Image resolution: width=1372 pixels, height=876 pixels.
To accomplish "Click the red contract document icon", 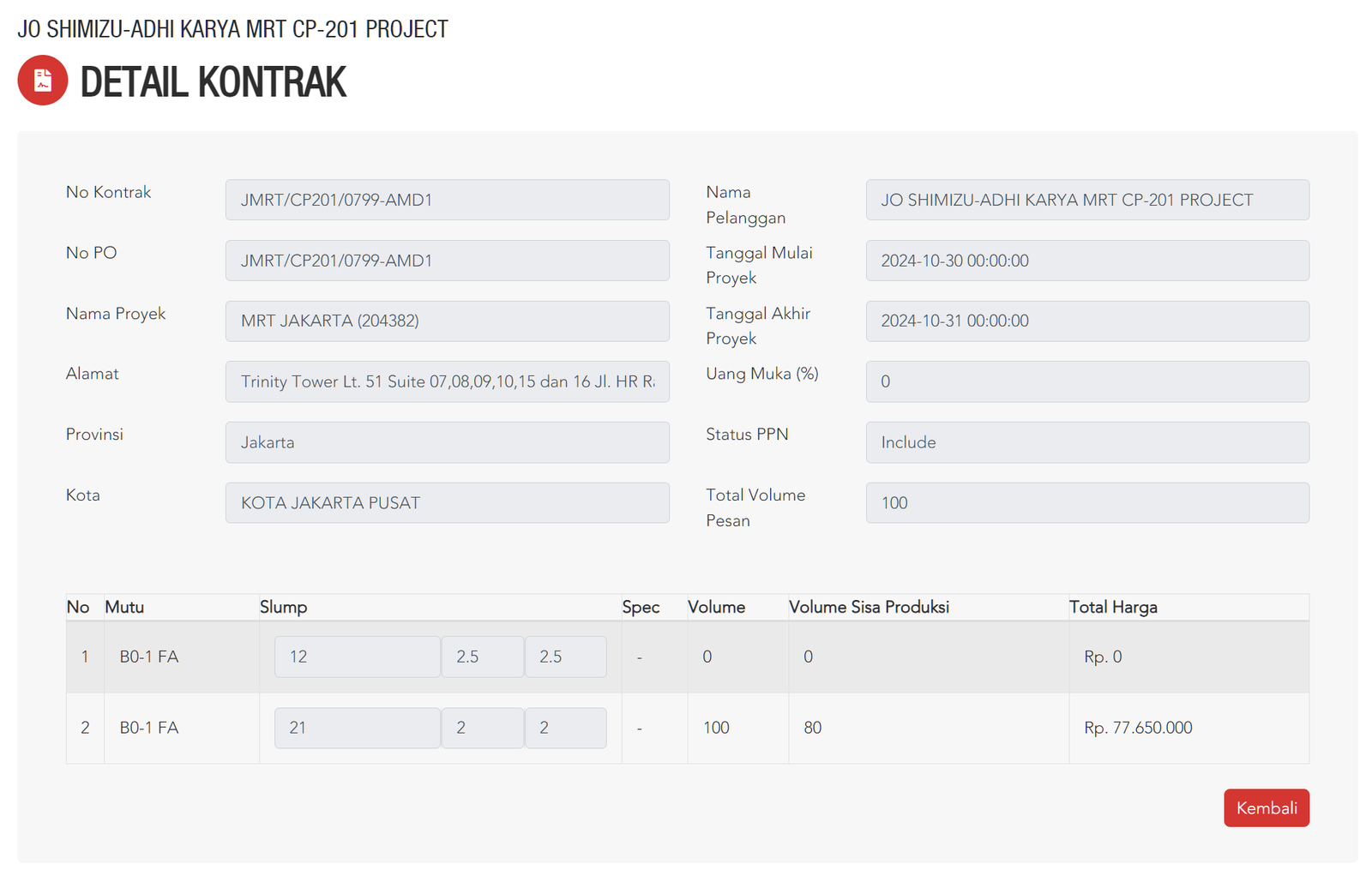I will (x=43, y=81).
